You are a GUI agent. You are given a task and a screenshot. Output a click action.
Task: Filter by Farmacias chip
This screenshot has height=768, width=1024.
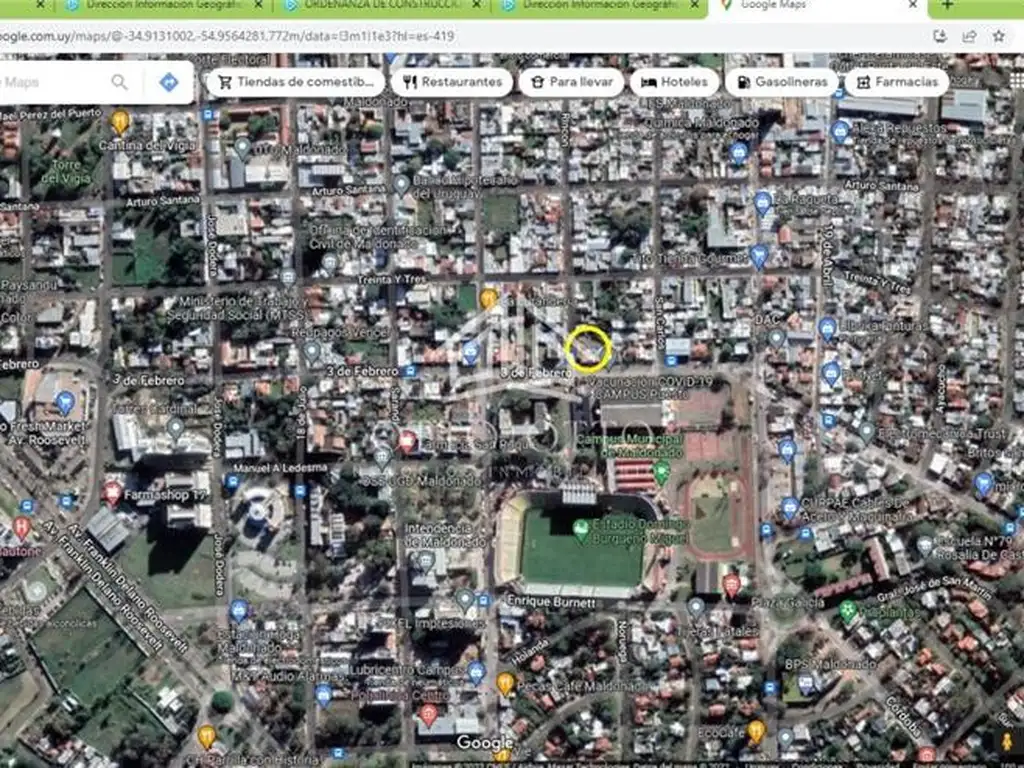click(x=896, y=82)
